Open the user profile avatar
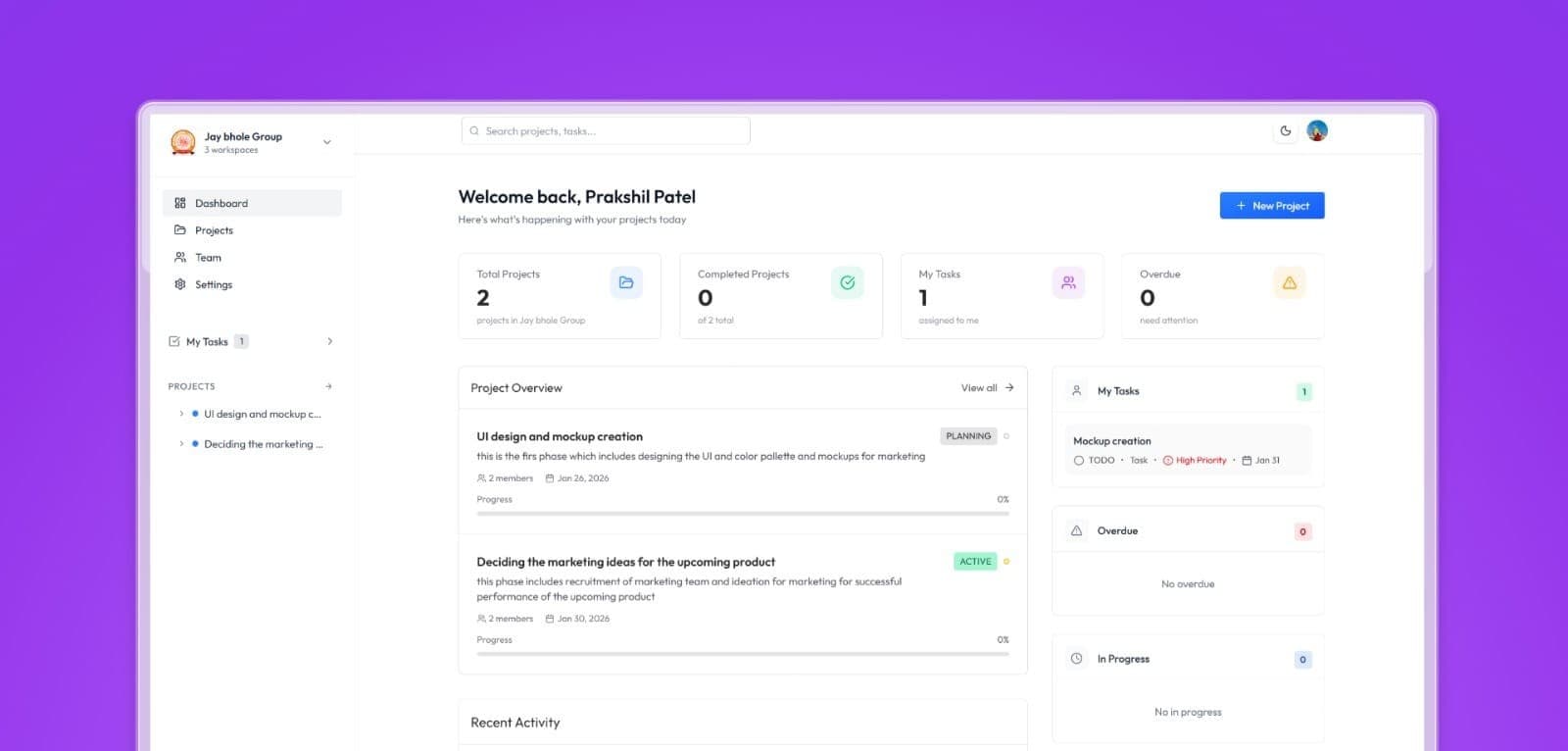 (1317, 130)
